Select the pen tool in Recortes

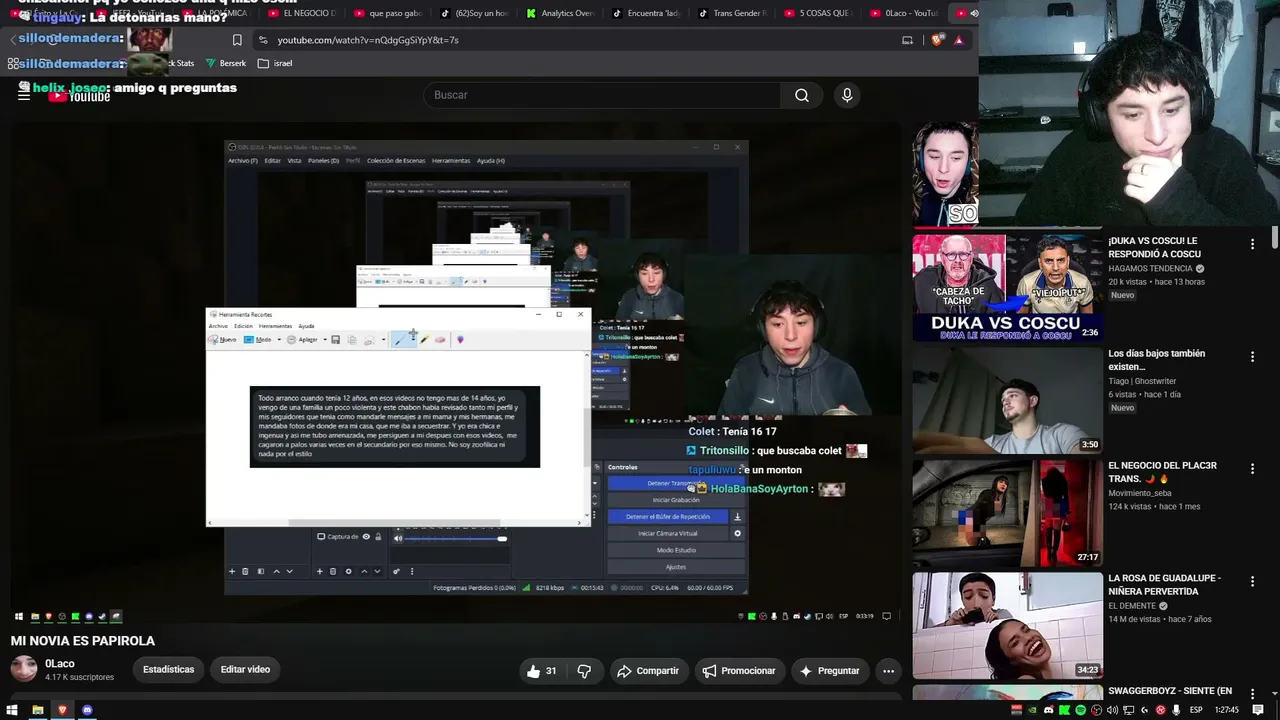(x=399, y=340)
